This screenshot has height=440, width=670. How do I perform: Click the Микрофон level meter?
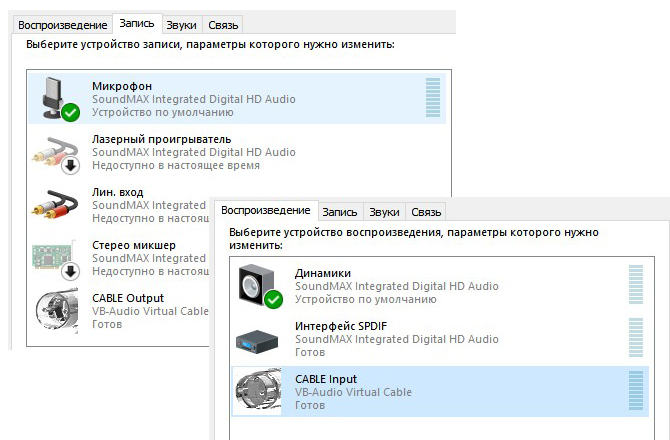[433, 97]
